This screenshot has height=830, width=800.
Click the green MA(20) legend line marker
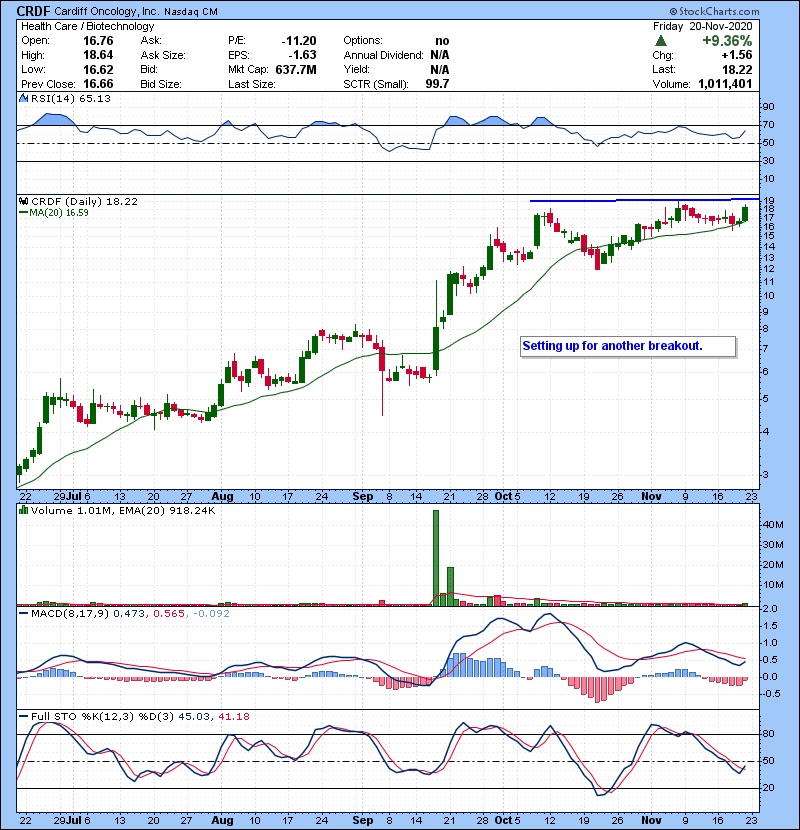pyautogui.click(x=23, y=213)
